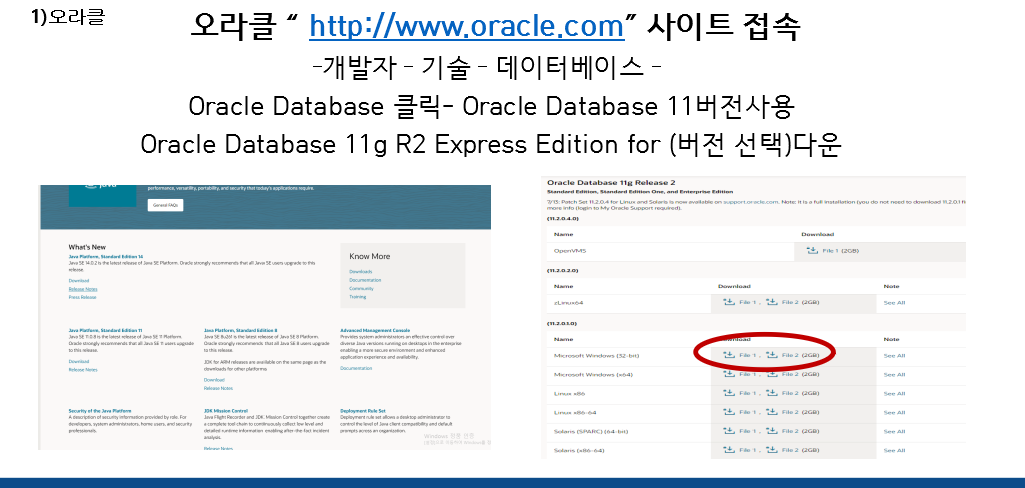Open See All note for Microsoft Windows (x64)
The width and height of the screenshot is (1025, 488).
tap(894, 374)
